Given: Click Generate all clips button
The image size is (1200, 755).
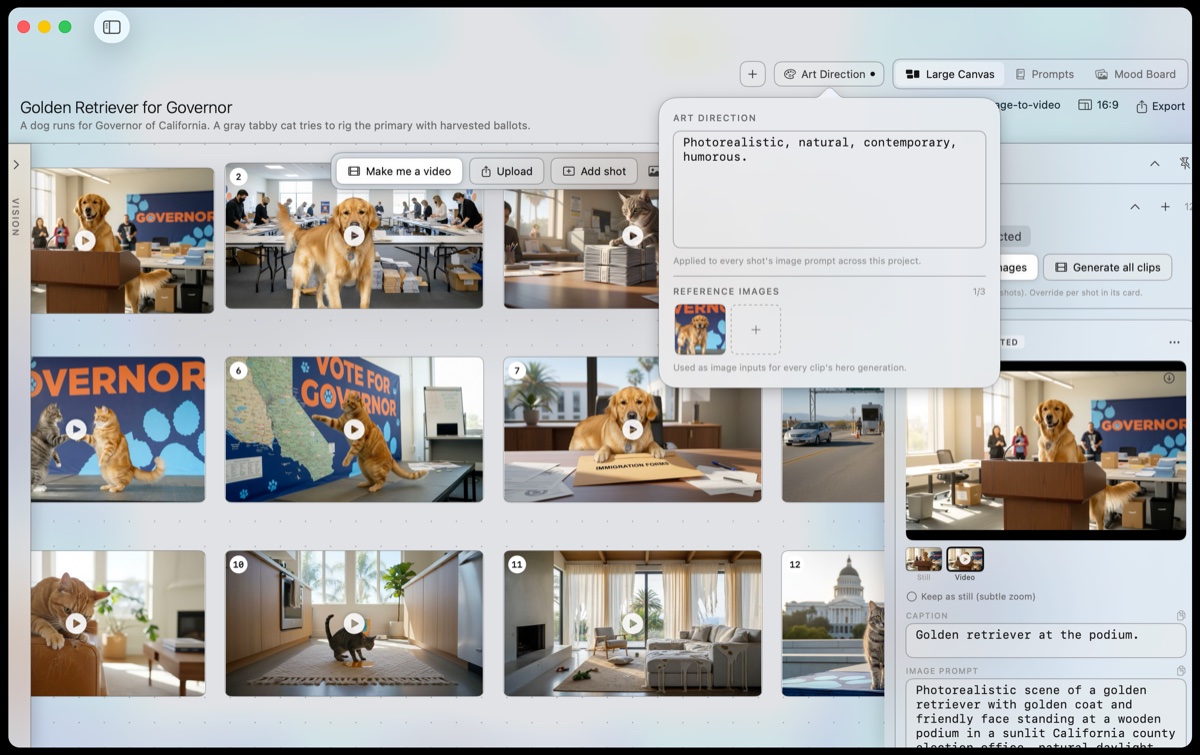Looking at the screenshot, I should click(1107, 267).
